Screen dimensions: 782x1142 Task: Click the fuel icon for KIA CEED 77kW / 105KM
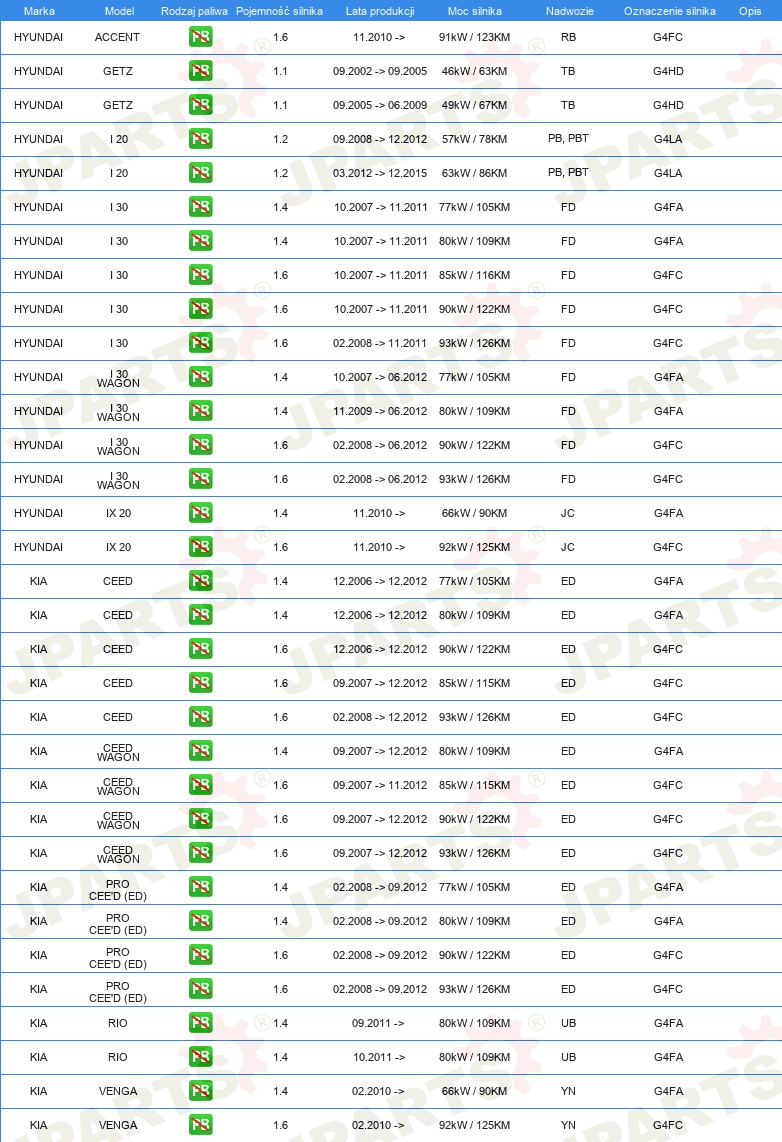[x=200, y=580]
